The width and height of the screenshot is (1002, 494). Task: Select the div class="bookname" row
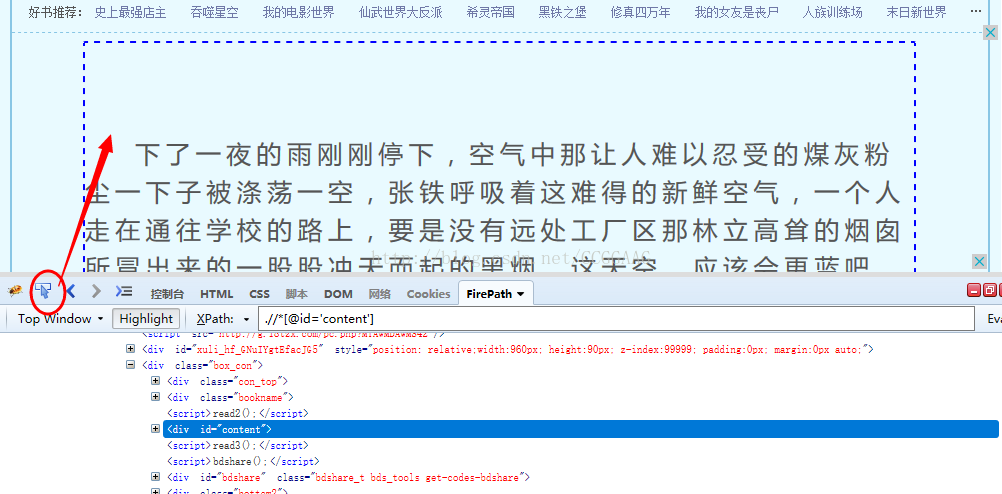click(x=230, y=398)
